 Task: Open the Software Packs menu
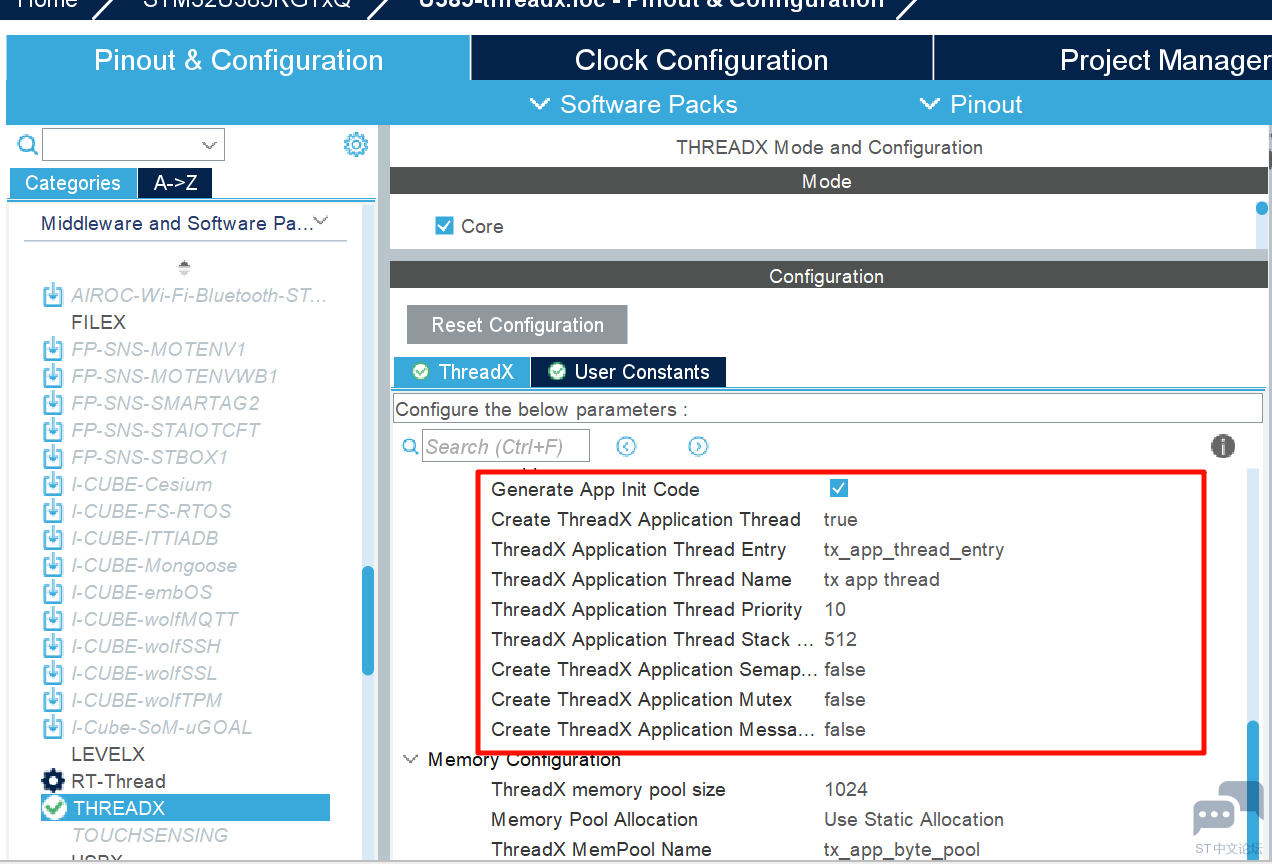click(x=633, y=104)
